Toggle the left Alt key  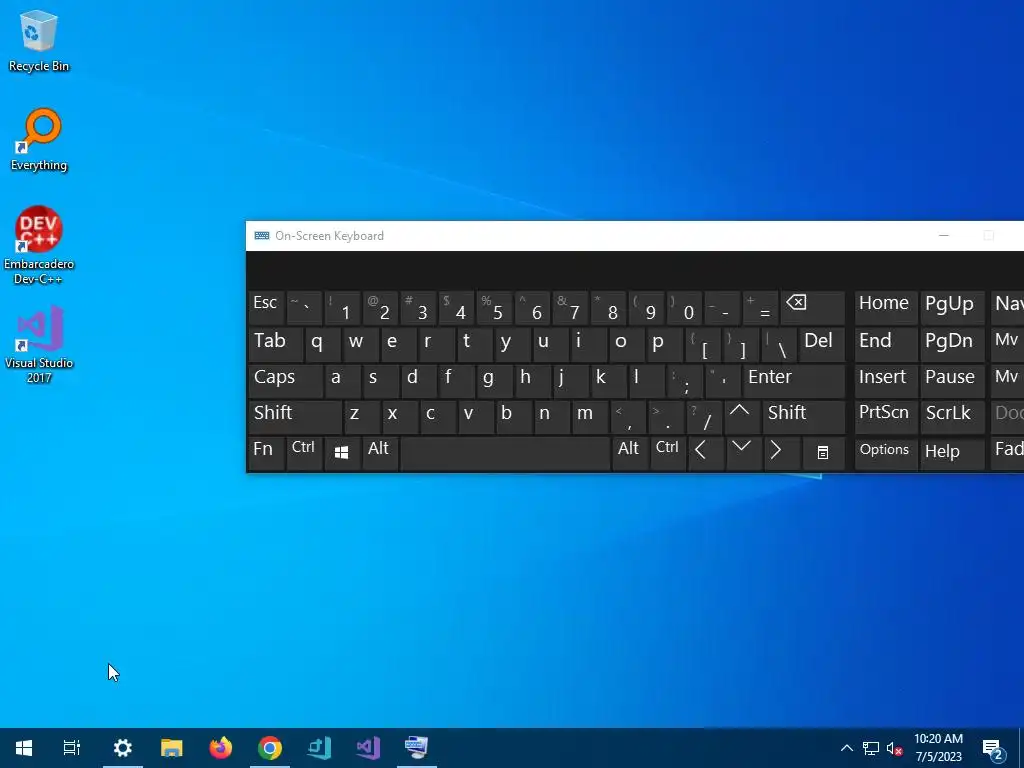(x=379, y=453)
